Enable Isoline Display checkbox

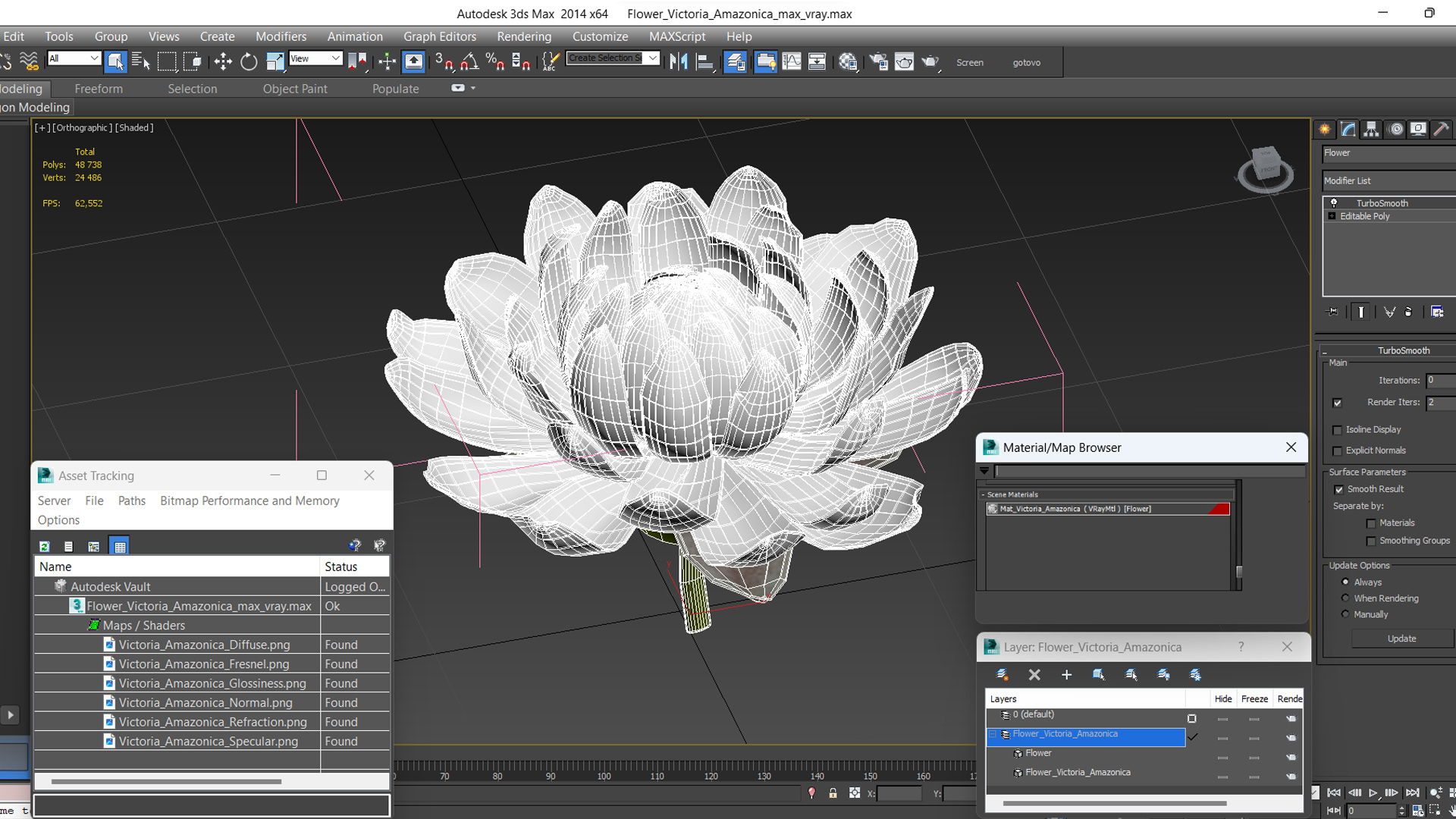(1338, 430)
